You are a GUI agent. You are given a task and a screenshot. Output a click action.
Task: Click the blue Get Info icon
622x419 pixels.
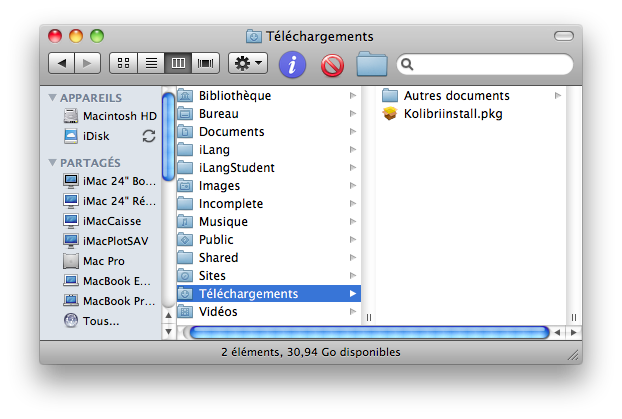(x=292, y=64)
